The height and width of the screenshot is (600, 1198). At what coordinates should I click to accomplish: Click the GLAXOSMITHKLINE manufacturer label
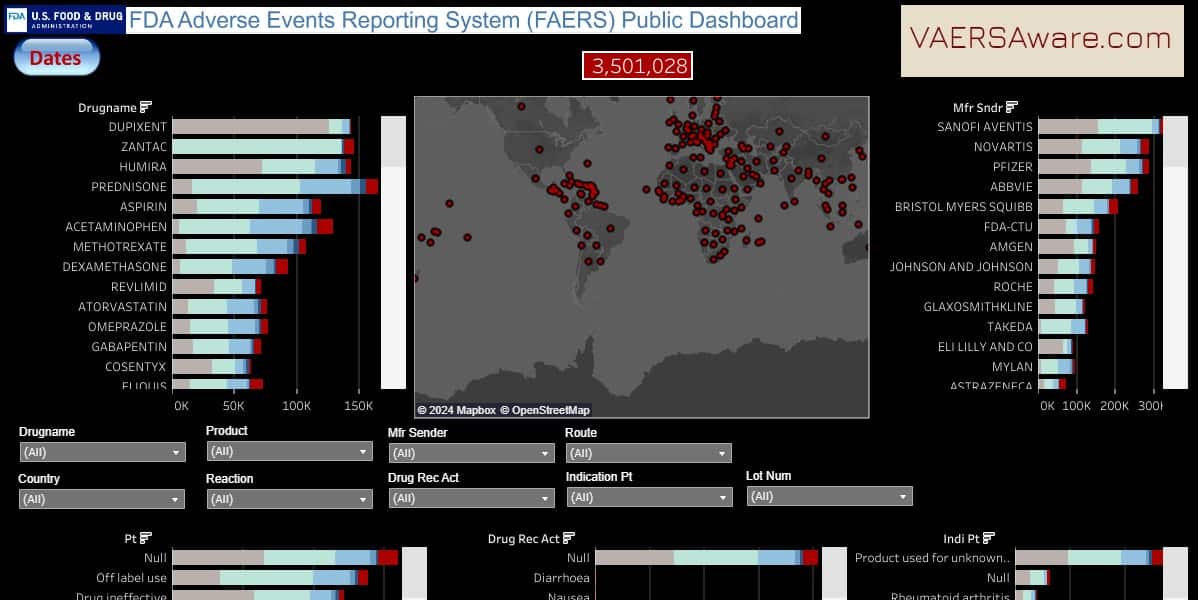pyautogui.click(x=978, y=306)
